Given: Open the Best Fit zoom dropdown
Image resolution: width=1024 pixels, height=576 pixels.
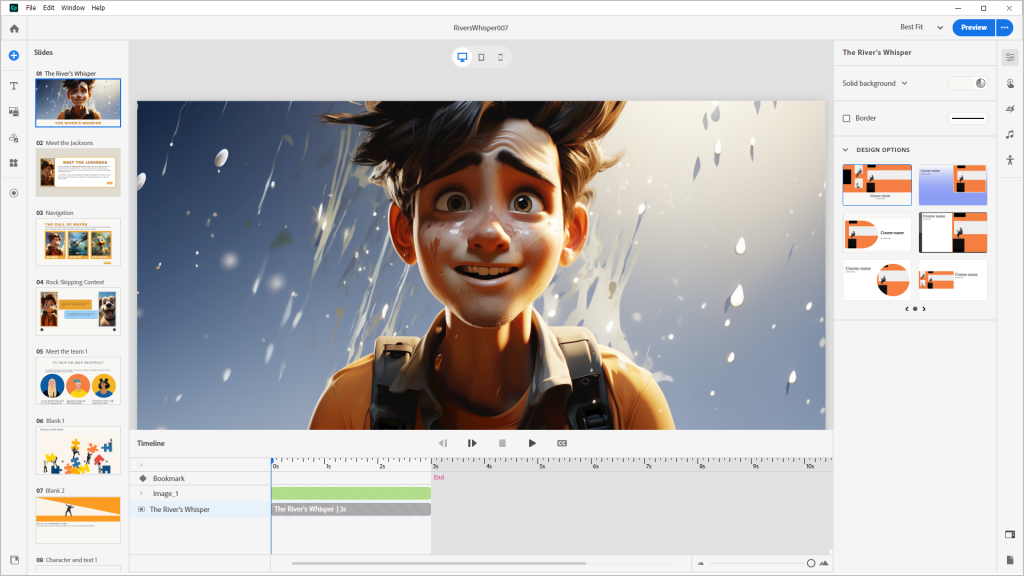Looking at the screenshot, I should 921,28.
